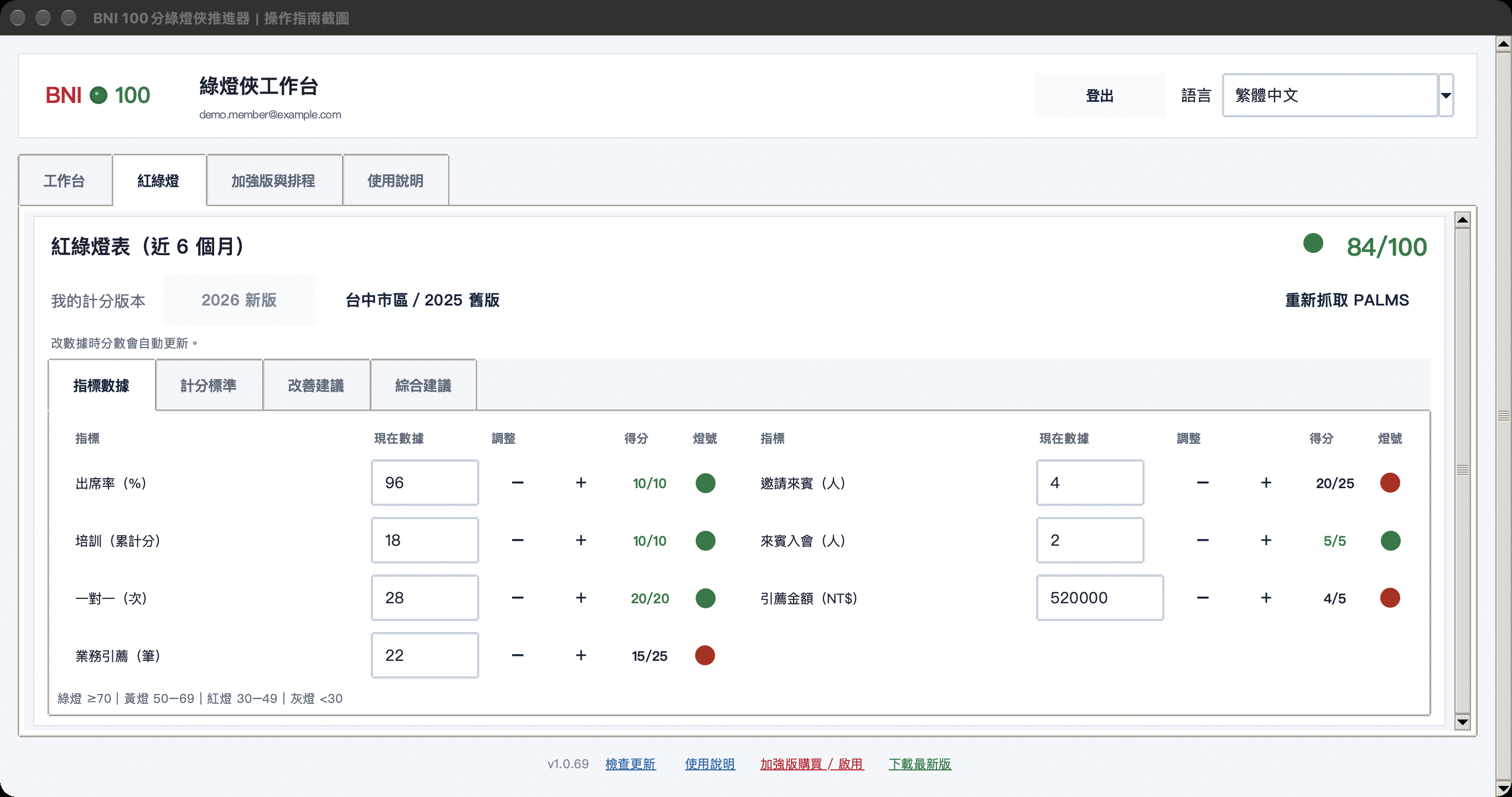
Task: Click the inner panel scrollbar up arrow
Action: [x=1463, y=220]
